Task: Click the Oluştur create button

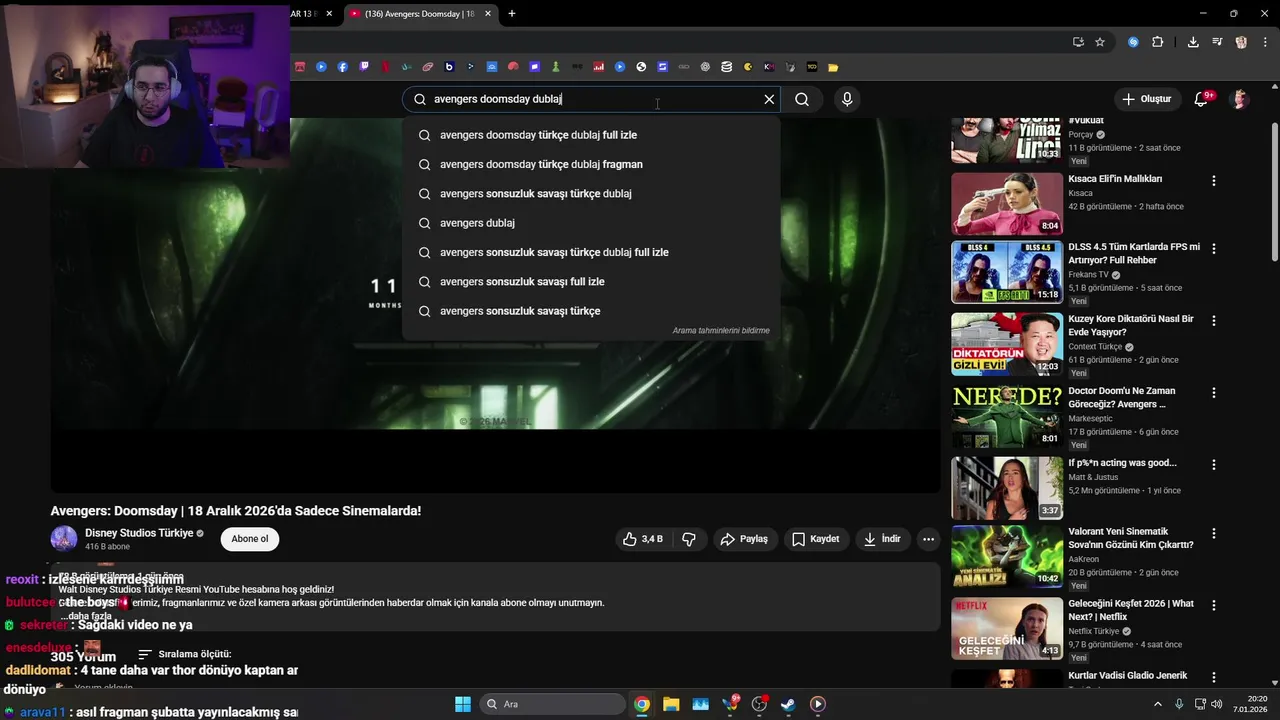Action: tap(1146, 99)
